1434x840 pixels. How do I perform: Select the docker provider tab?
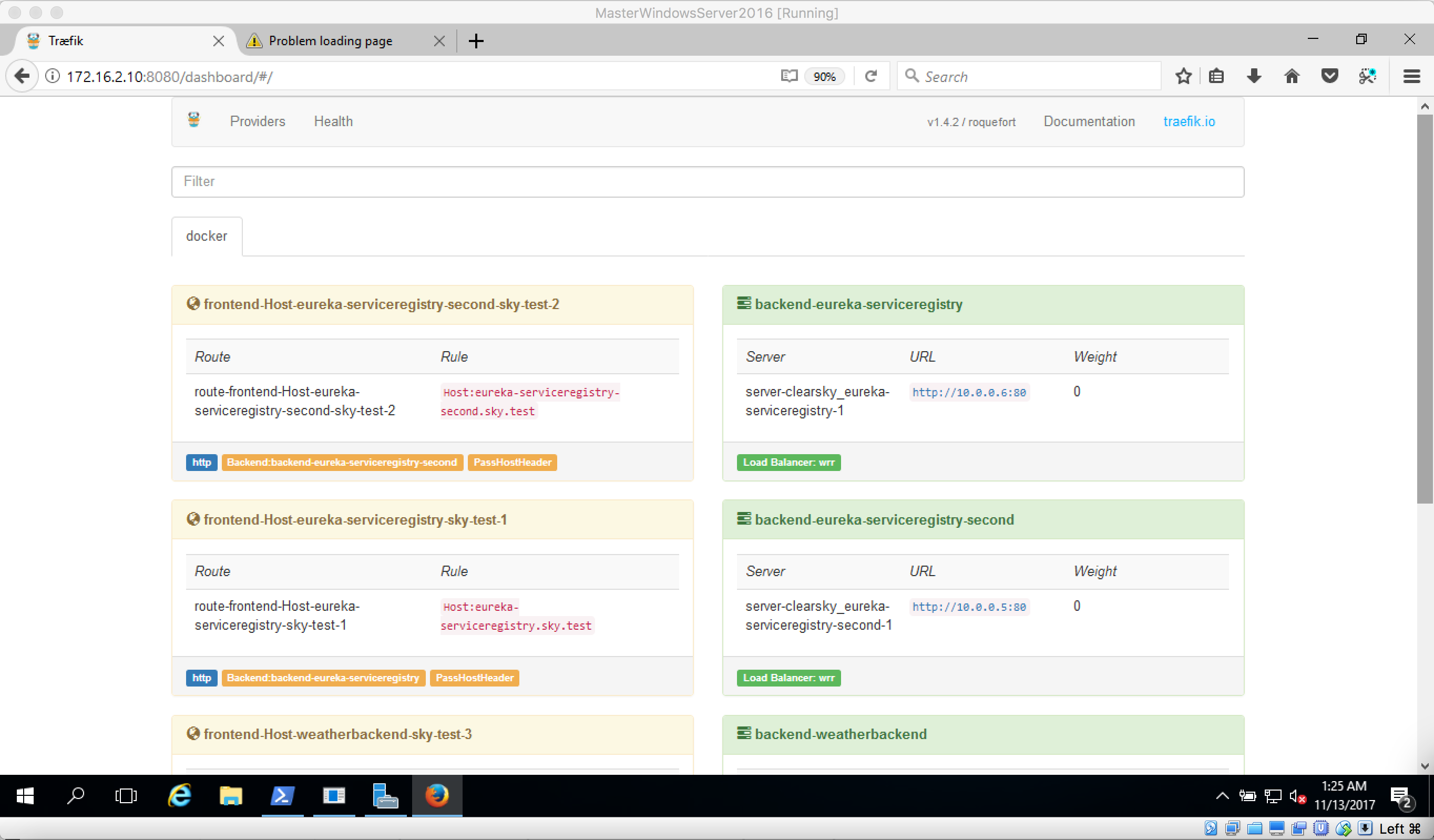[207, 236]
